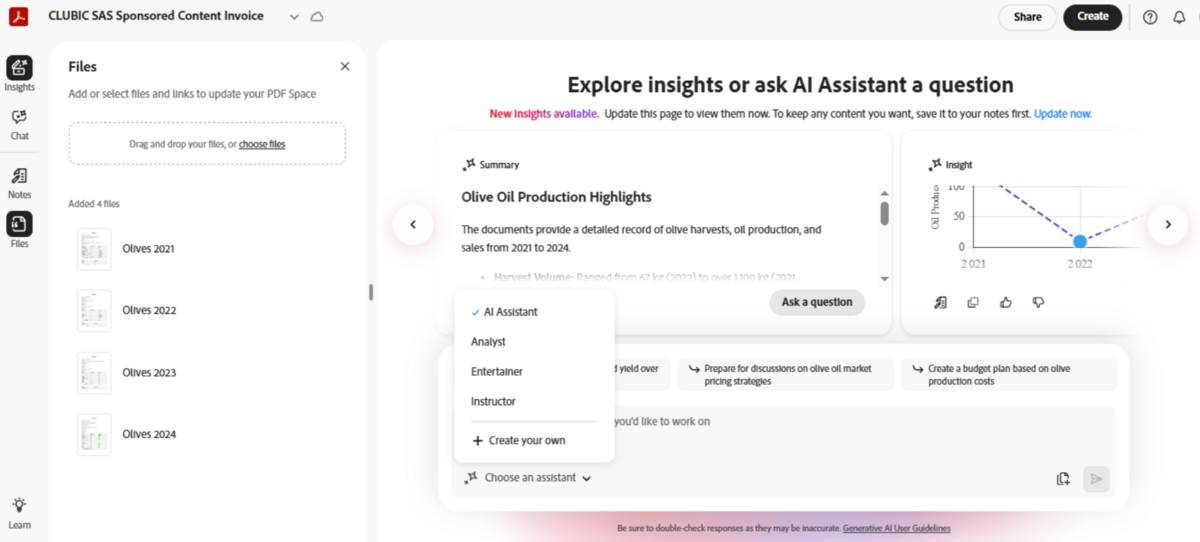This screenshot has width=1200, height=542.
Task: Click the Ask a question button
Action: (x=816, y=302)
